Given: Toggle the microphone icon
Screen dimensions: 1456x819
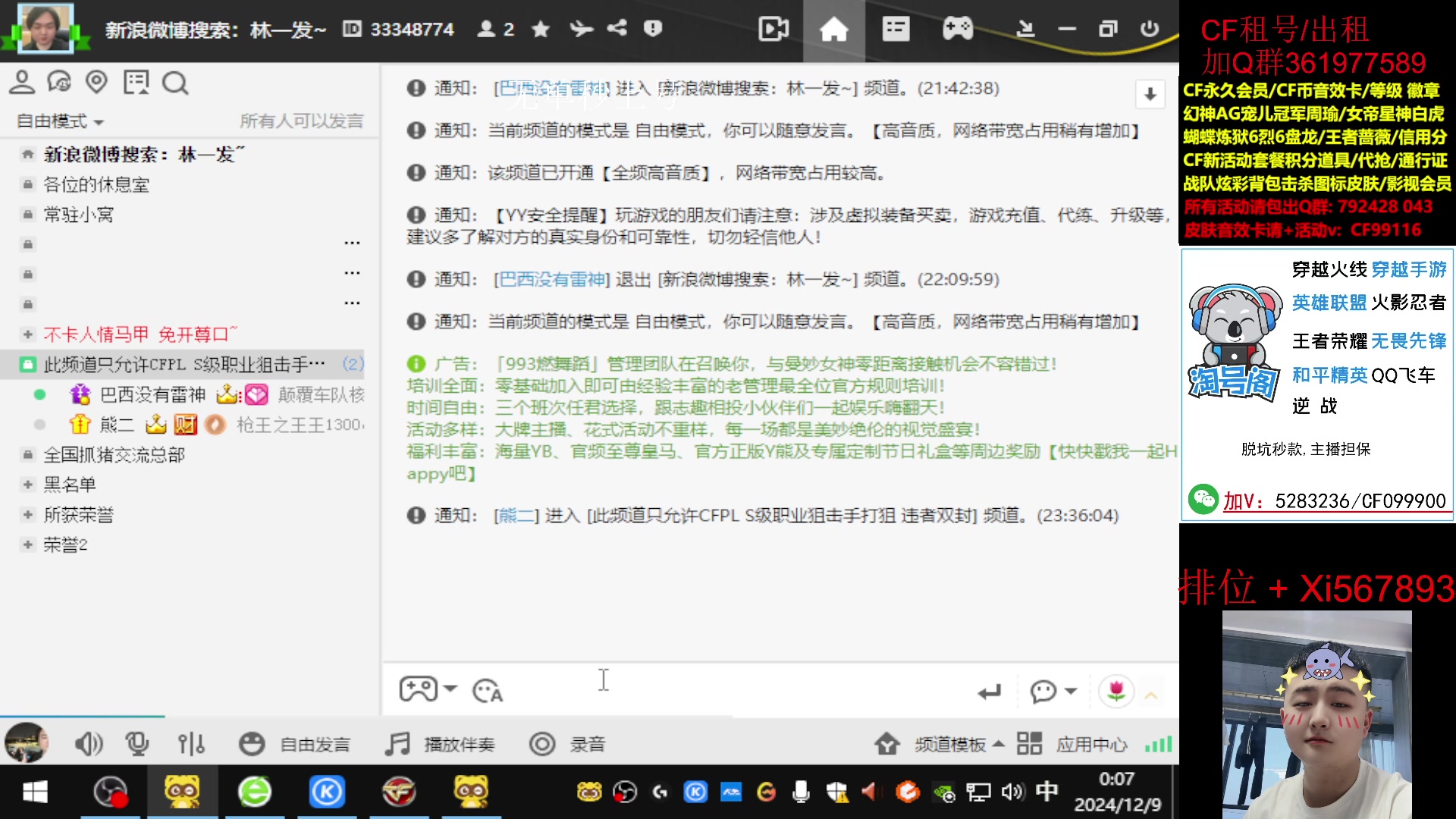Looking at the screenshot, I should [137, 744].
